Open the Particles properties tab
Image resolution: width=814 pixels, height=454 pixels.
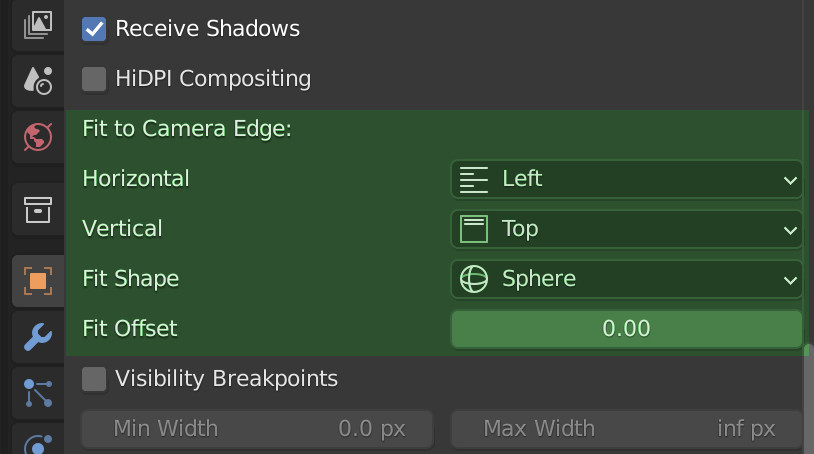coord(38,393)
